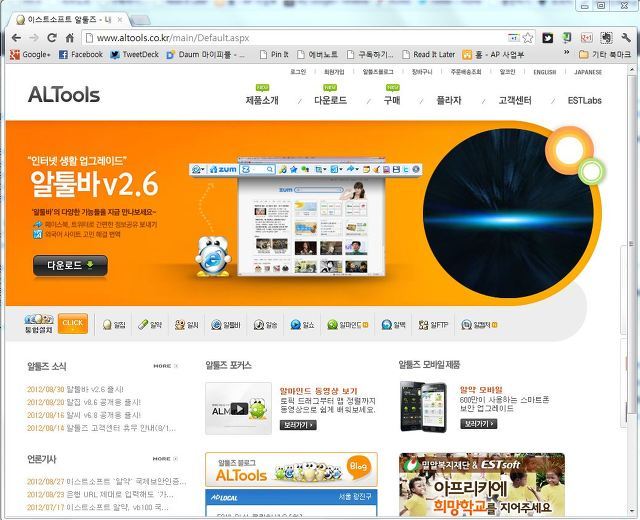Viewport: 640px width, 520px height.
Task: Open the 알툴즈블로그 top link
Action: pos(378,72)
